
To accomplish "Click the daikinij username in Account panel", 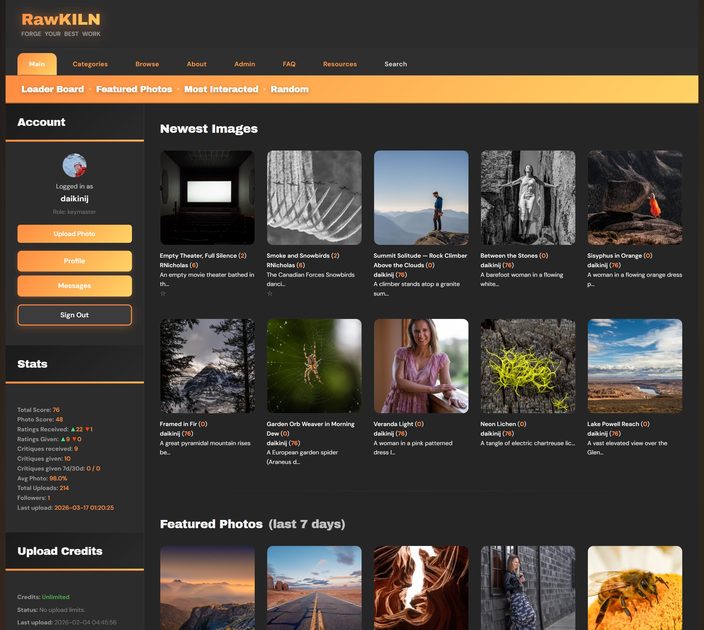I will [x=75, y=198].
